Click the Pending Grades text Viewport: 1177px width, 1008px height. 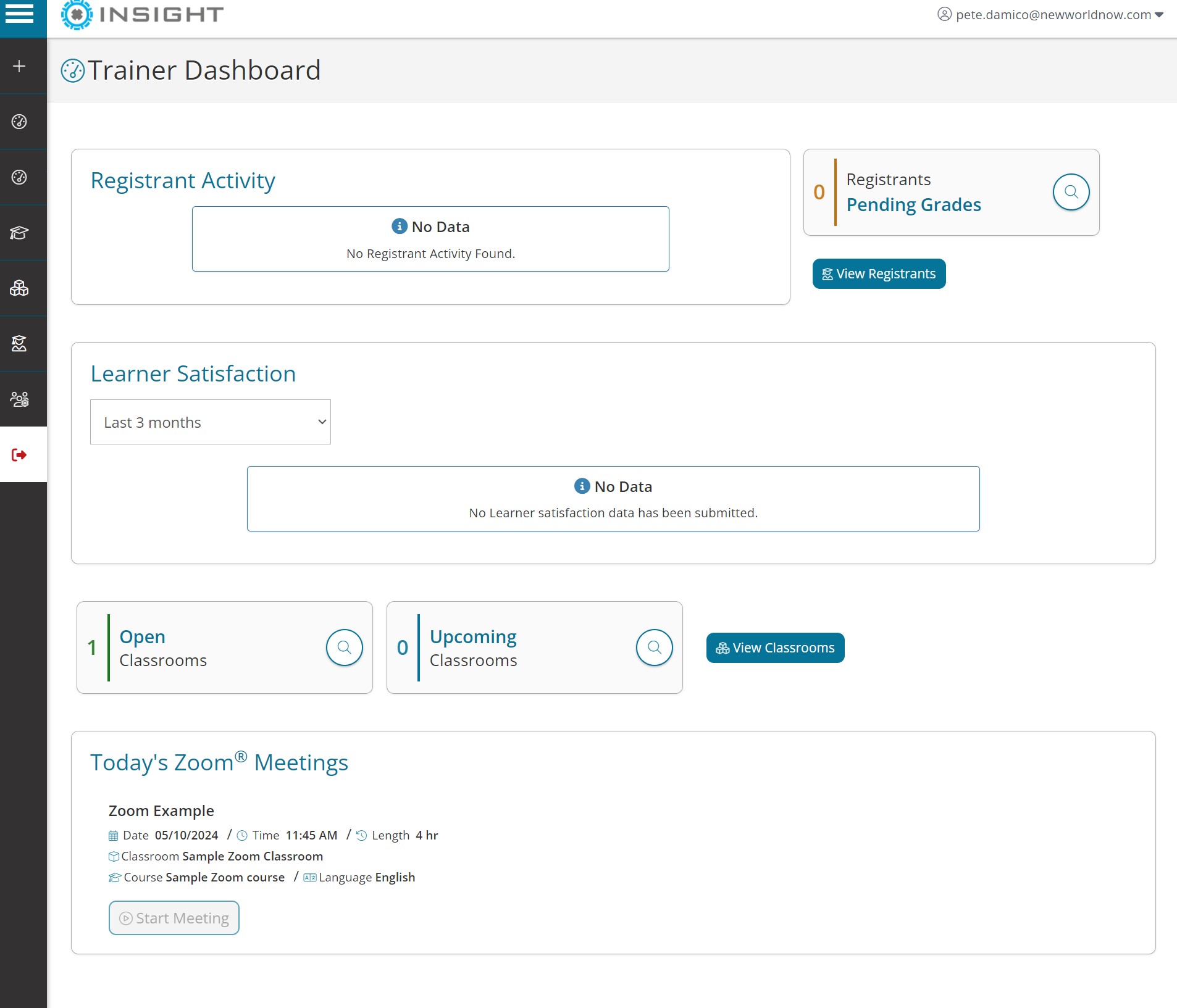[x=913, y=205]
